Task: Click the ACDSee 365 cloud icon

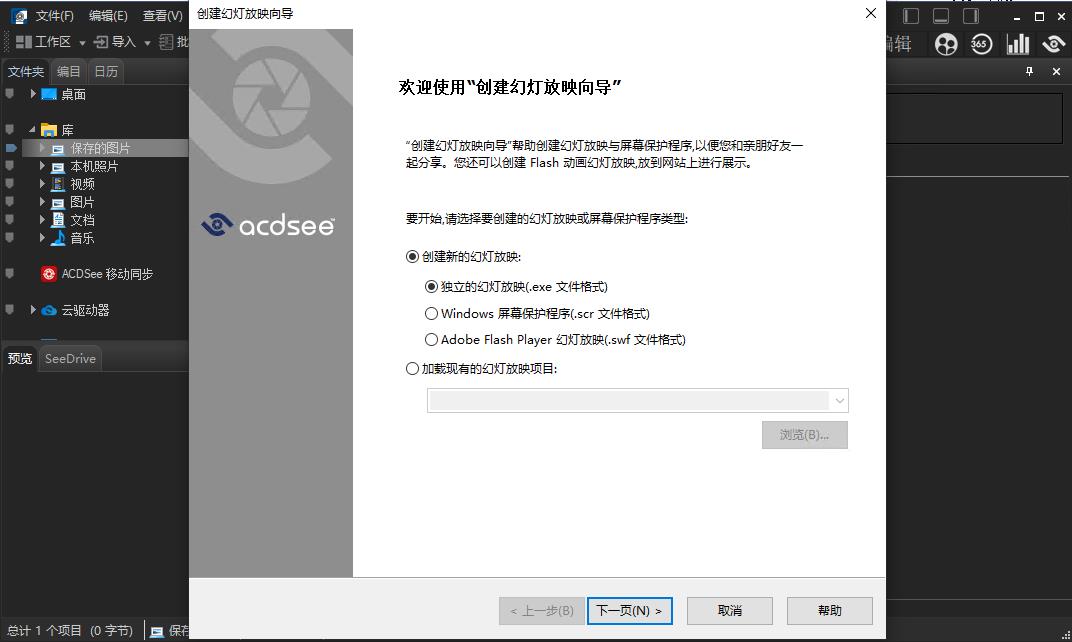Action: 980,43
